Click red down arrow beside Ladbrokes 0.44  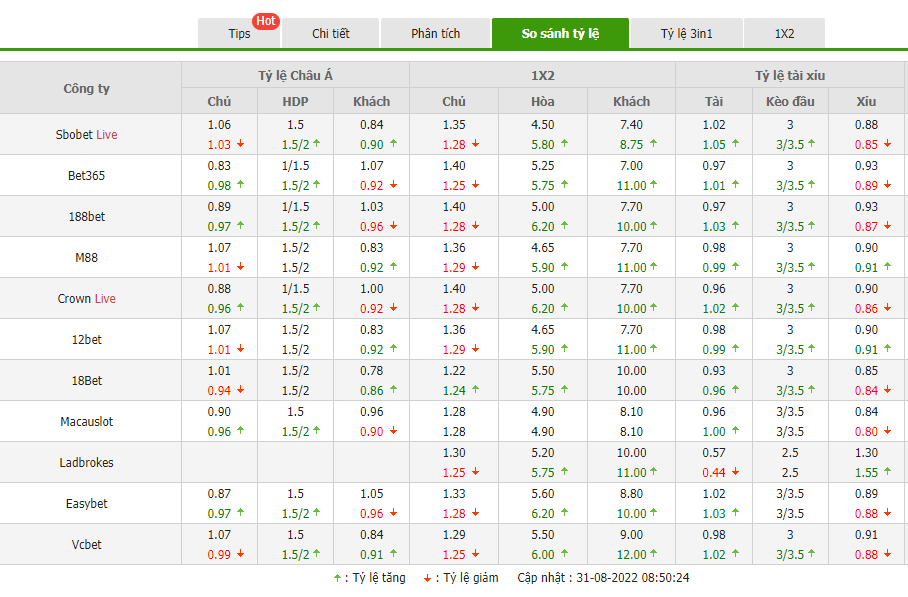(x=732, y=473)
